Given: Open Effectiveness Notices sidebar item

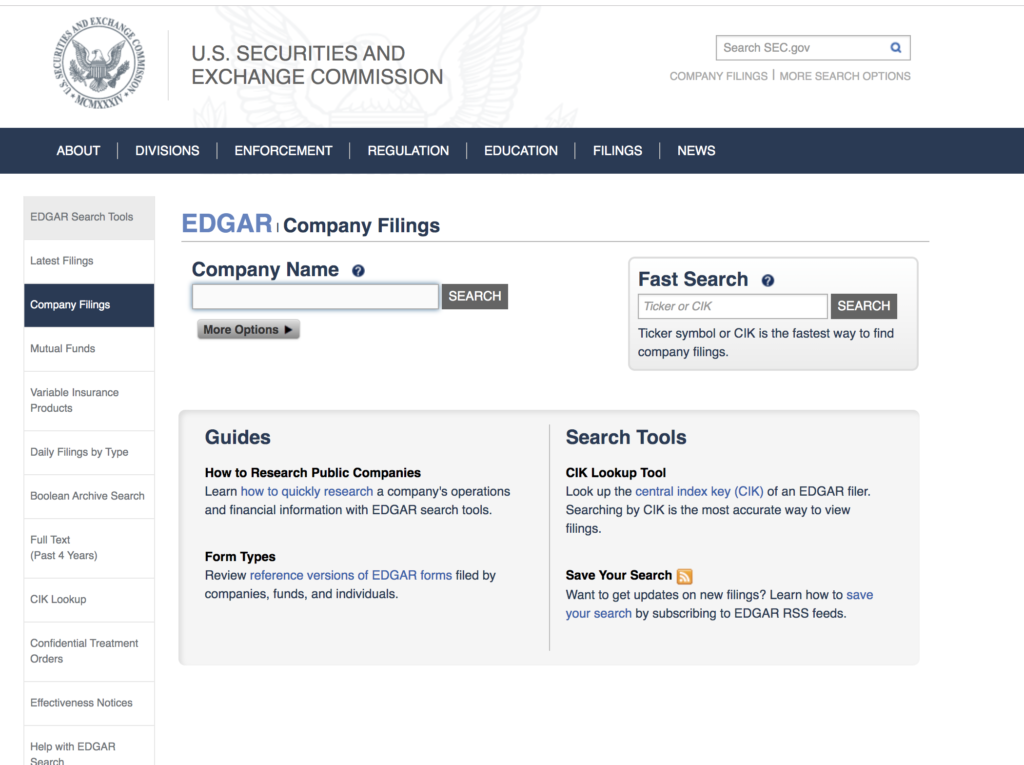Looking at the screenshot, I should coord(89,703).
